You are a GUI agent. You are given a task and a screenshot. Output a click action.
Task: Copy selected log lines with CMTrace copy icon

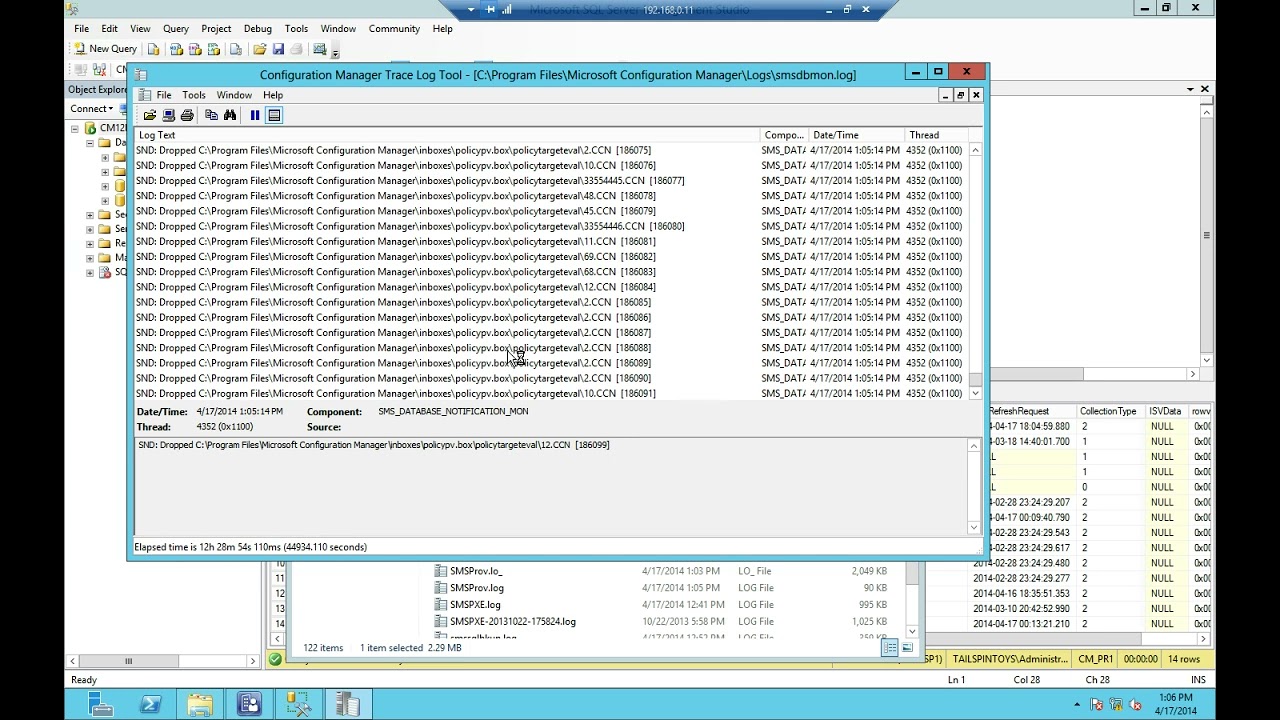point(211,115)
